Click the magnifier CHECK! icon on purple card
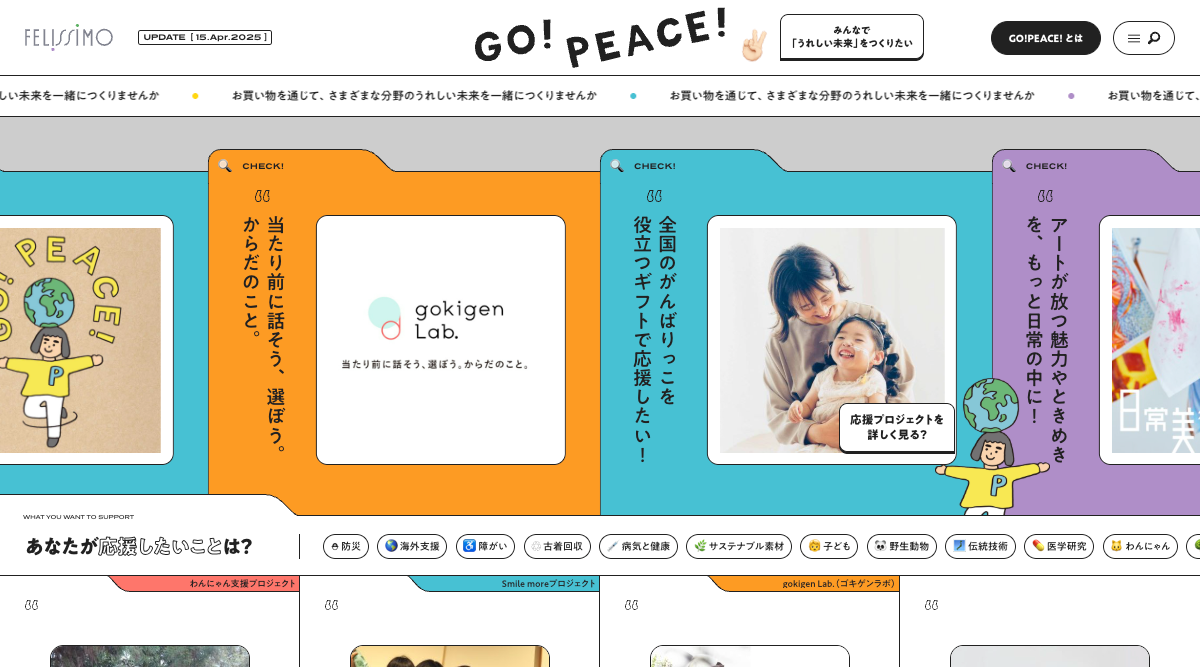 pos(1009,166)
